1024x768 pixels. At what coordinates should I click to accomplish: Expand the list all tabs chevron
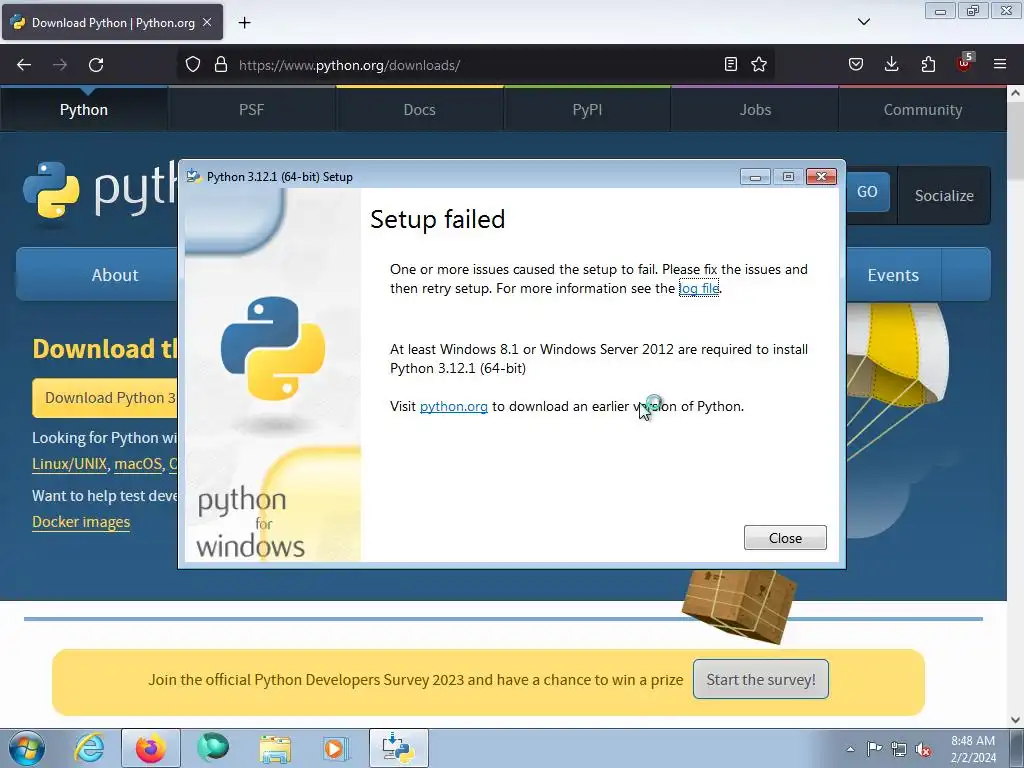coord(863,22)
